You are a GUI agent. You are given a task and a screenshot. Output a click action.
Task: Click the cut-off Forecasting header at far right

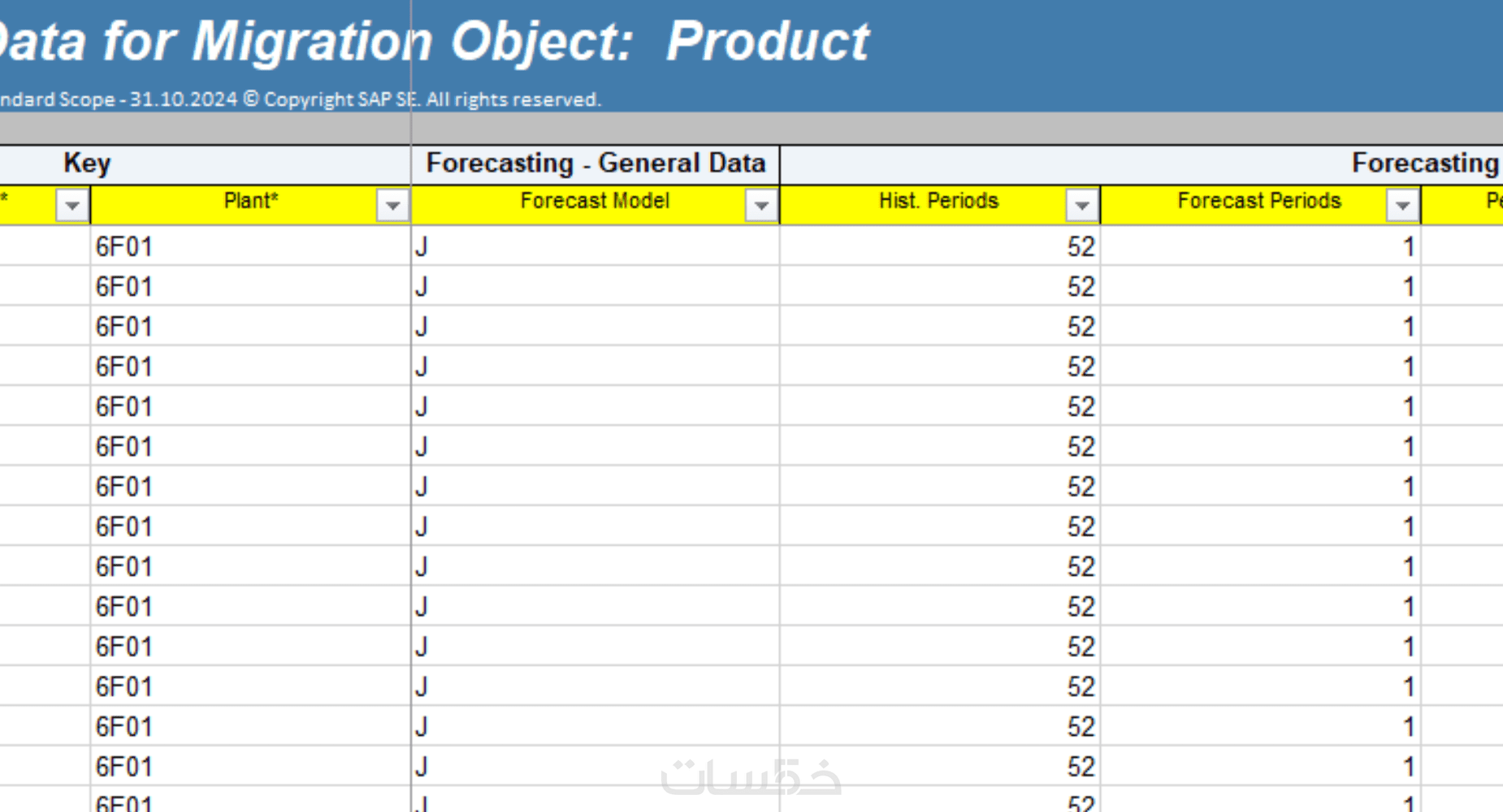[x=1424, y=164]
